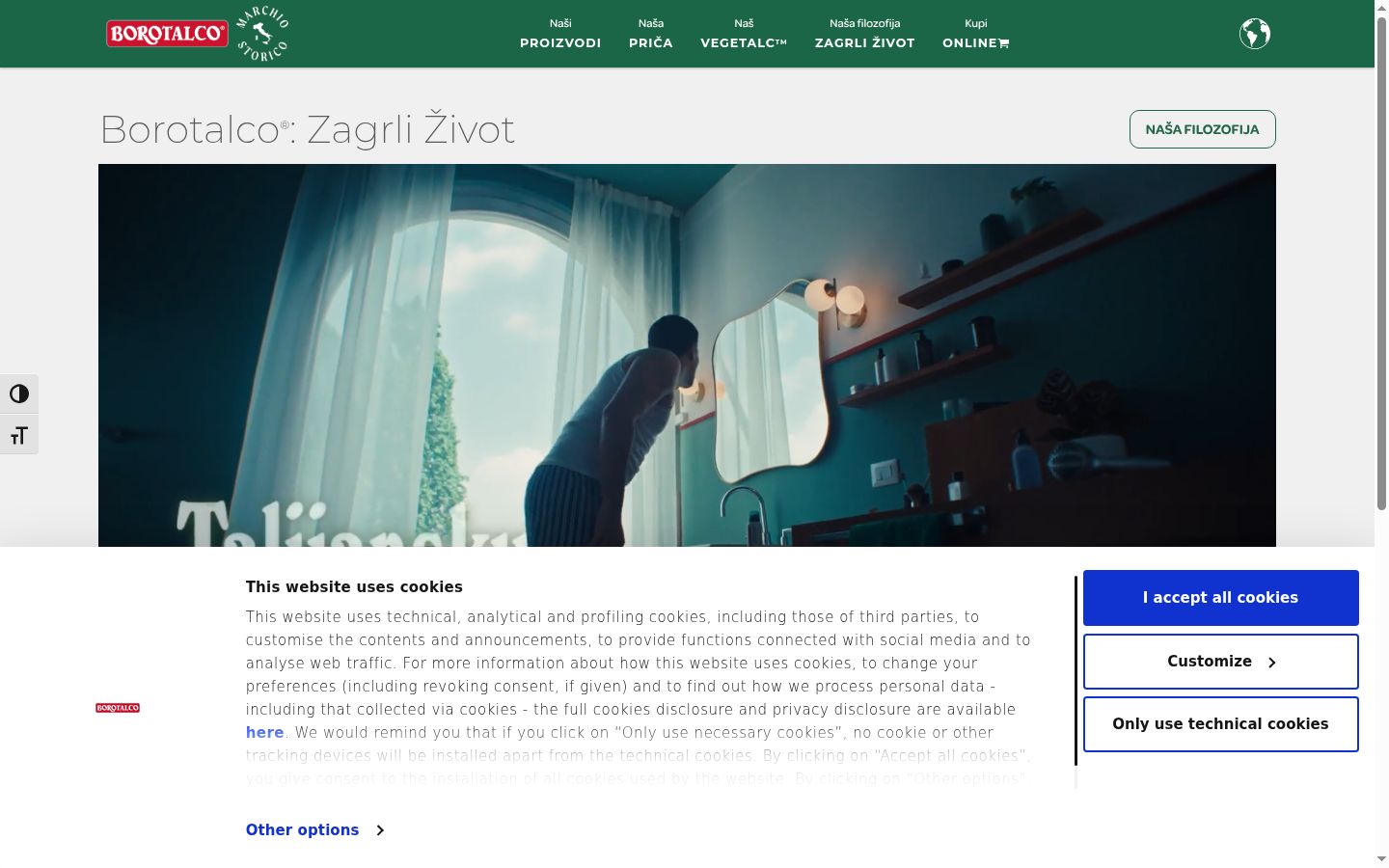The width and height of the screenshot is (1389, 868).
Task: Click the Marchio Storico emblem
Action: [262, 34]
